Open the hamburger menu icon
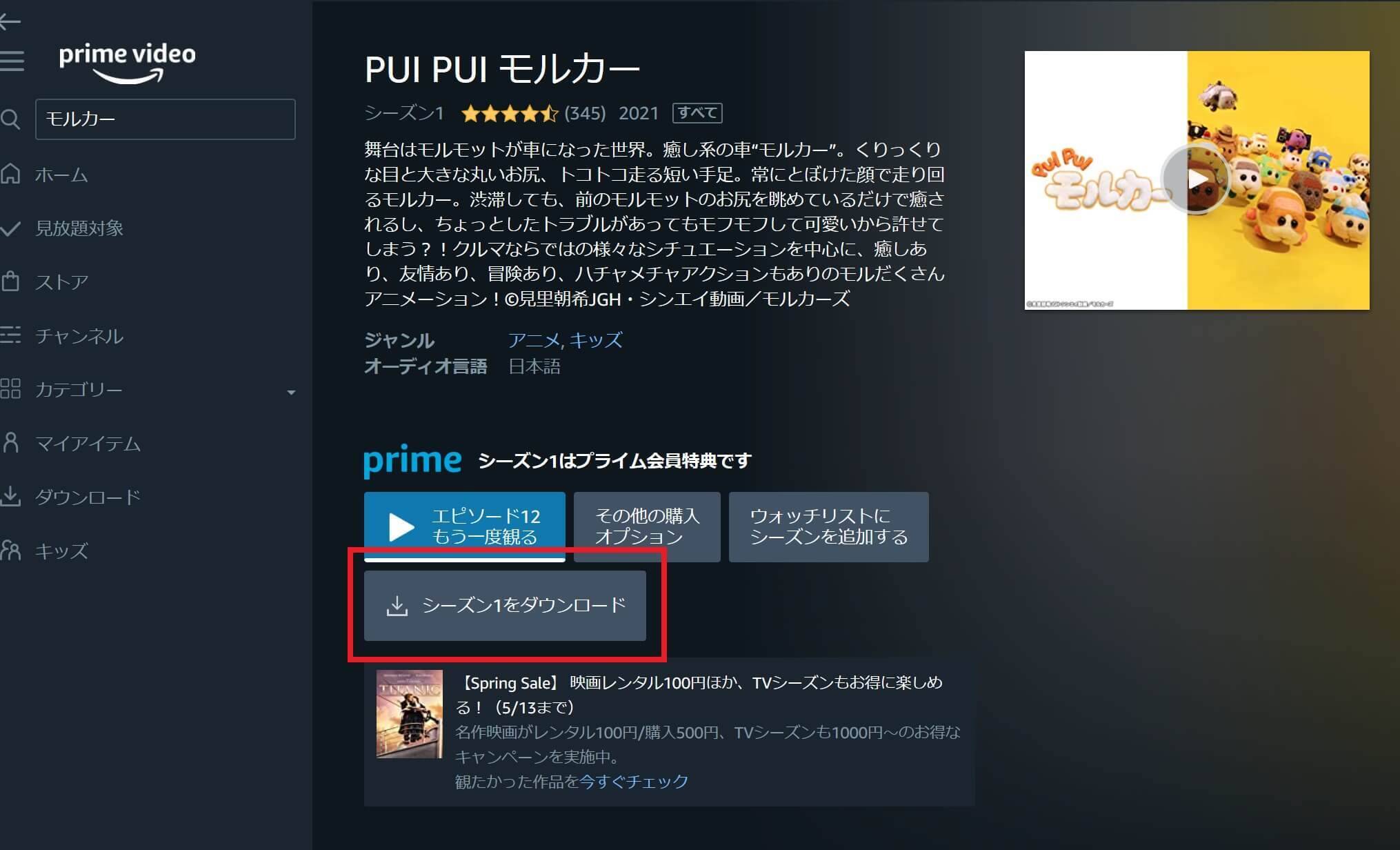1400x850 pixels. 11,61
